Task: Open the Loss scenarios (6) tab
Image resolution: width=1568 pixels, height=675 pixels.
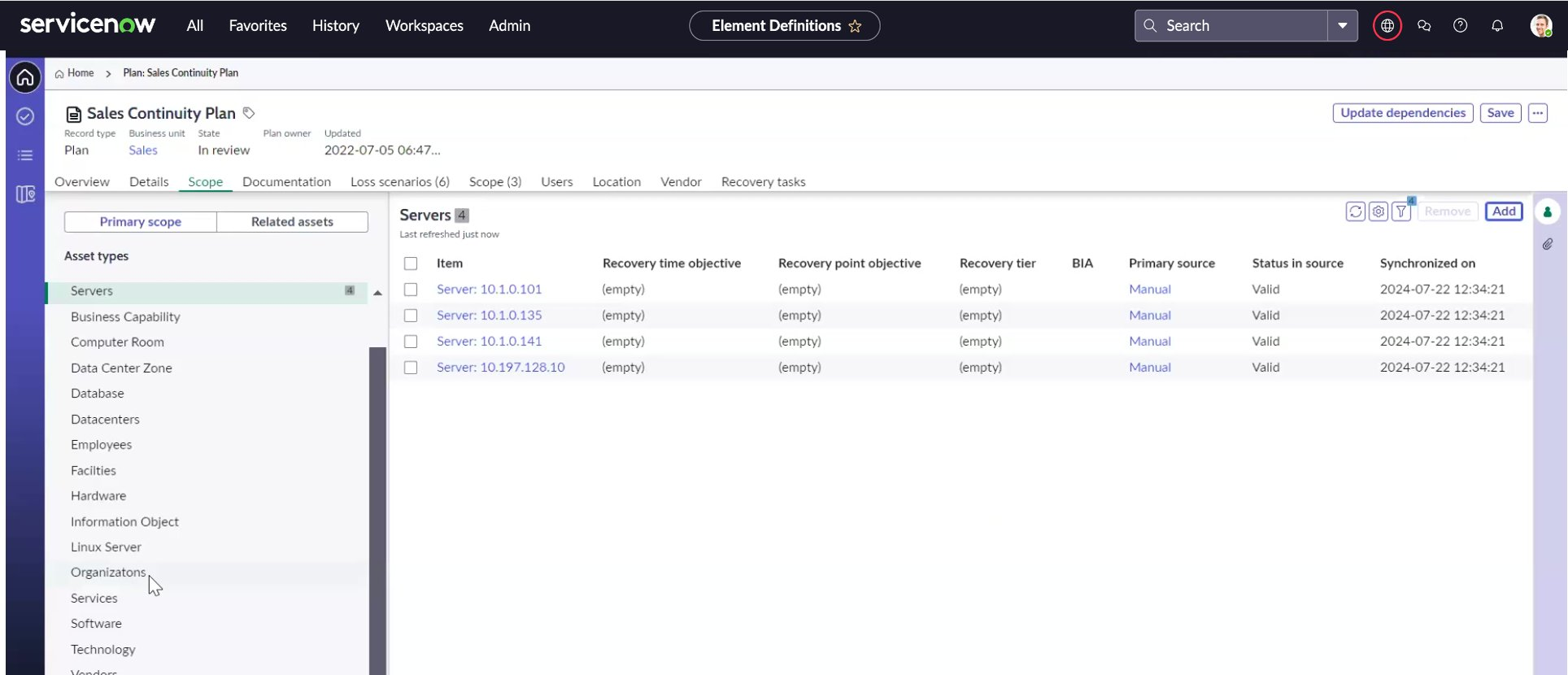Action: point(400,182)
